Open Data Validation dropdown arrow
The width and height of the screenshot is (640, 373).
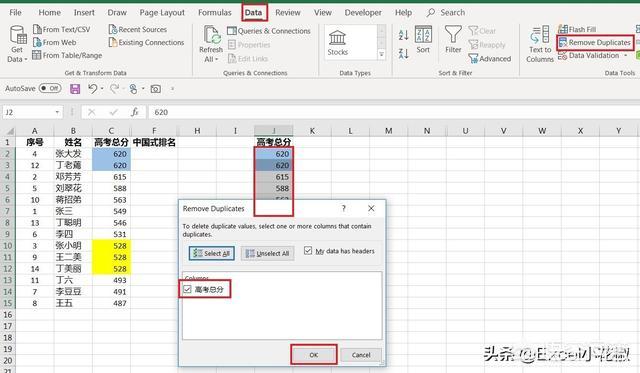[x=625, y=56]
